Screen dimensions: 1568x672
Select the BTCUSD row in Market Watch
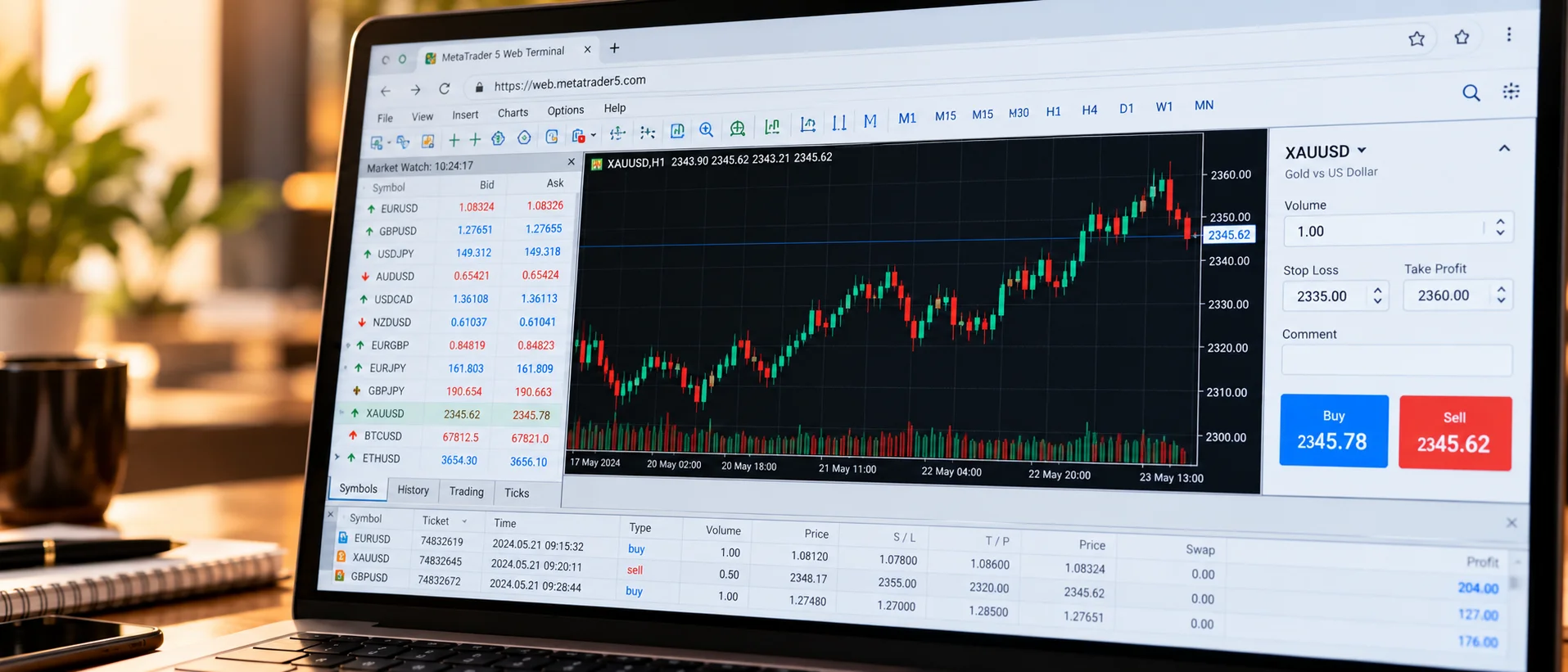[x=450, y=437]
